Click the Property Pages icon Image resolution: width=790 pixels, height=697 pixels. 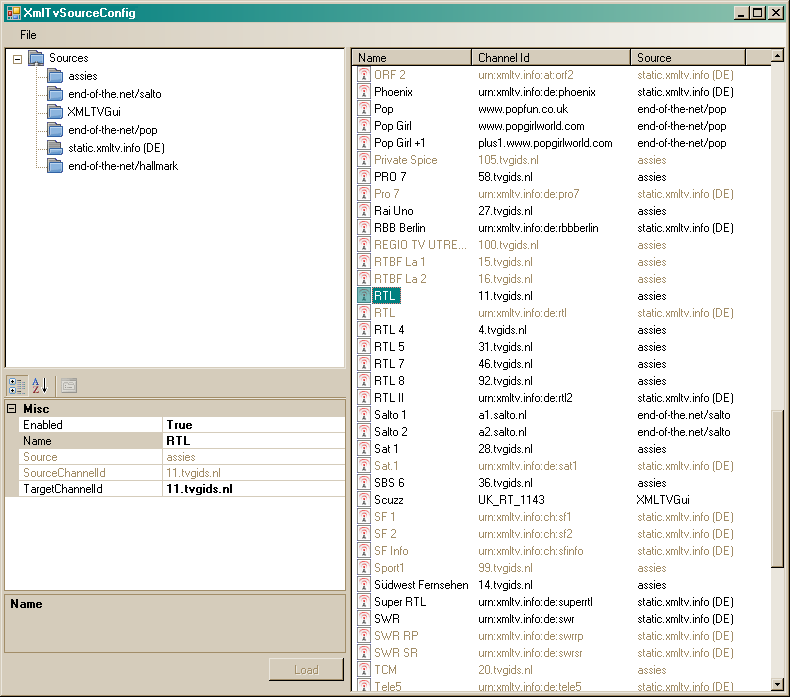click(69, 386)
